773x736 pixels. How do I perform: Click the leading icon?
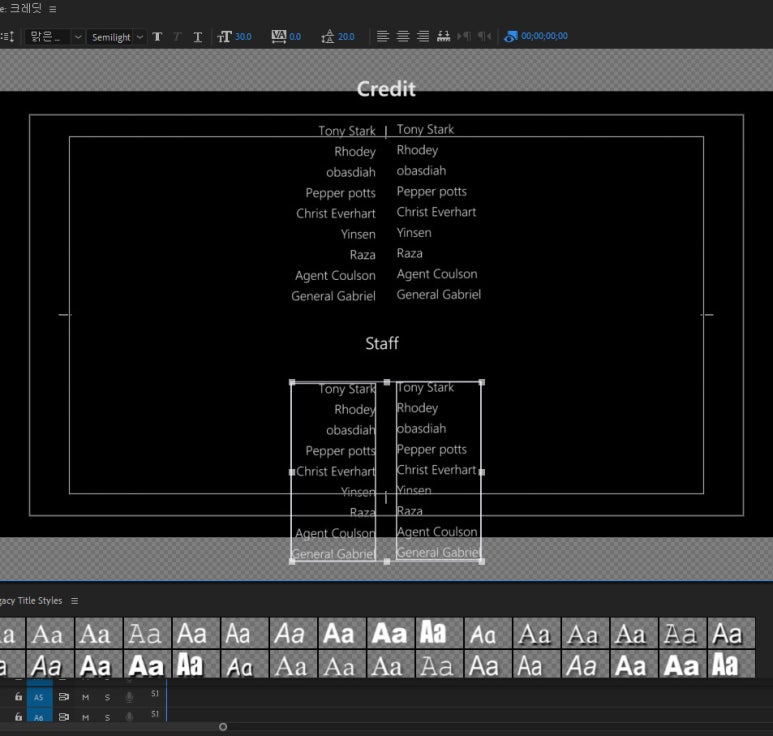click(328, 36)
